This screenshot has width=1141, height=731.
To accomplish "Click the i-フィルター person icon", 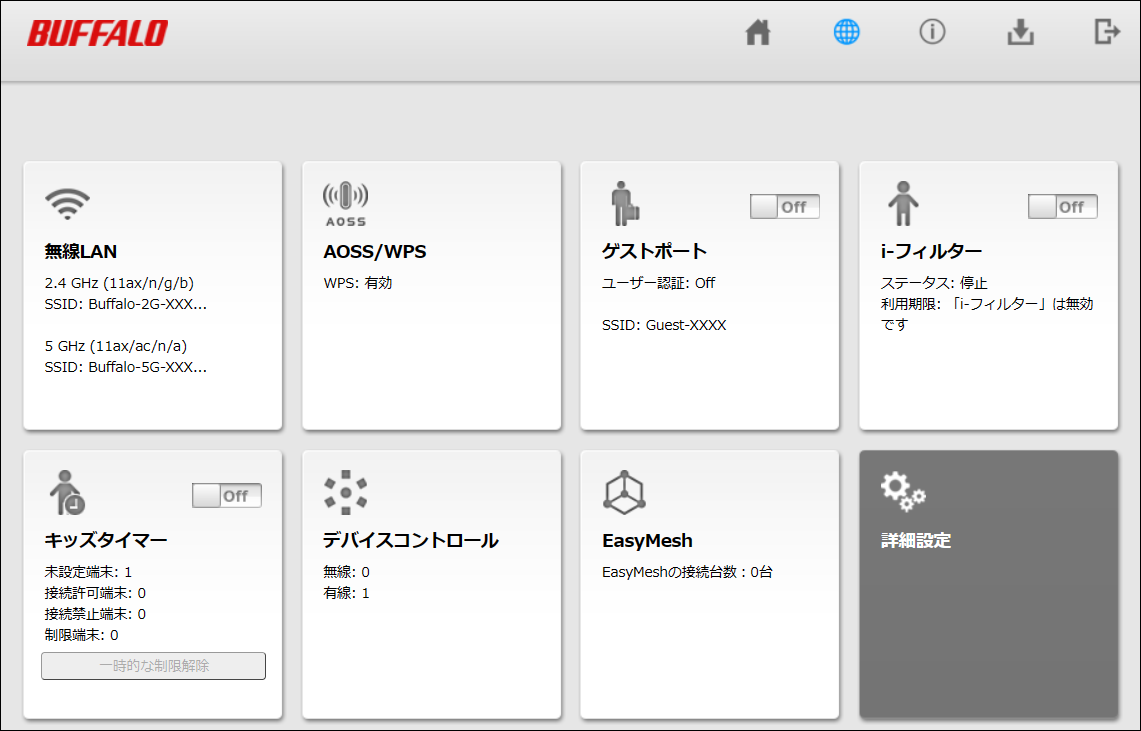I will [x=903, y=203].
